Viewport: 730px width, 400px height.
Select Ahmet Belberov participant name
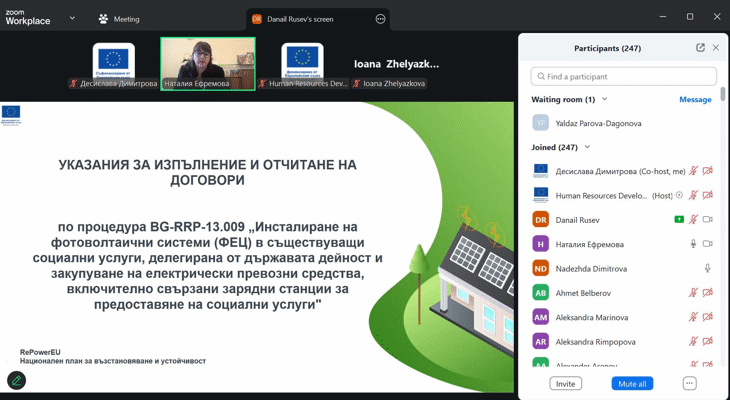[x=583, y=293]
